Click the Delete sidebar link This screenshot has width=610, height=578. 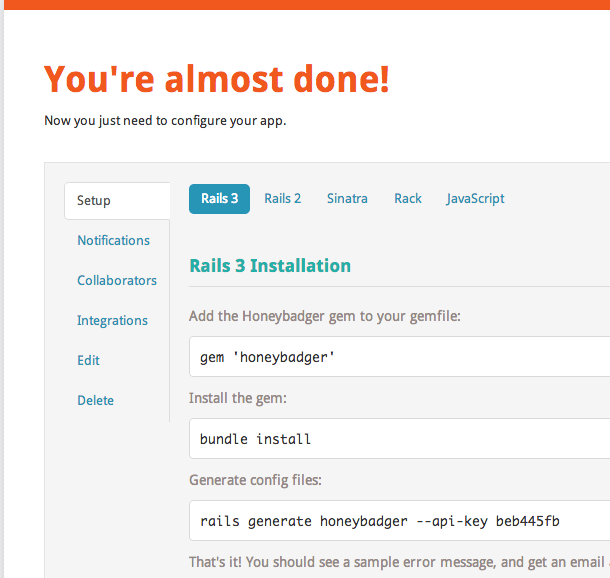95,400
